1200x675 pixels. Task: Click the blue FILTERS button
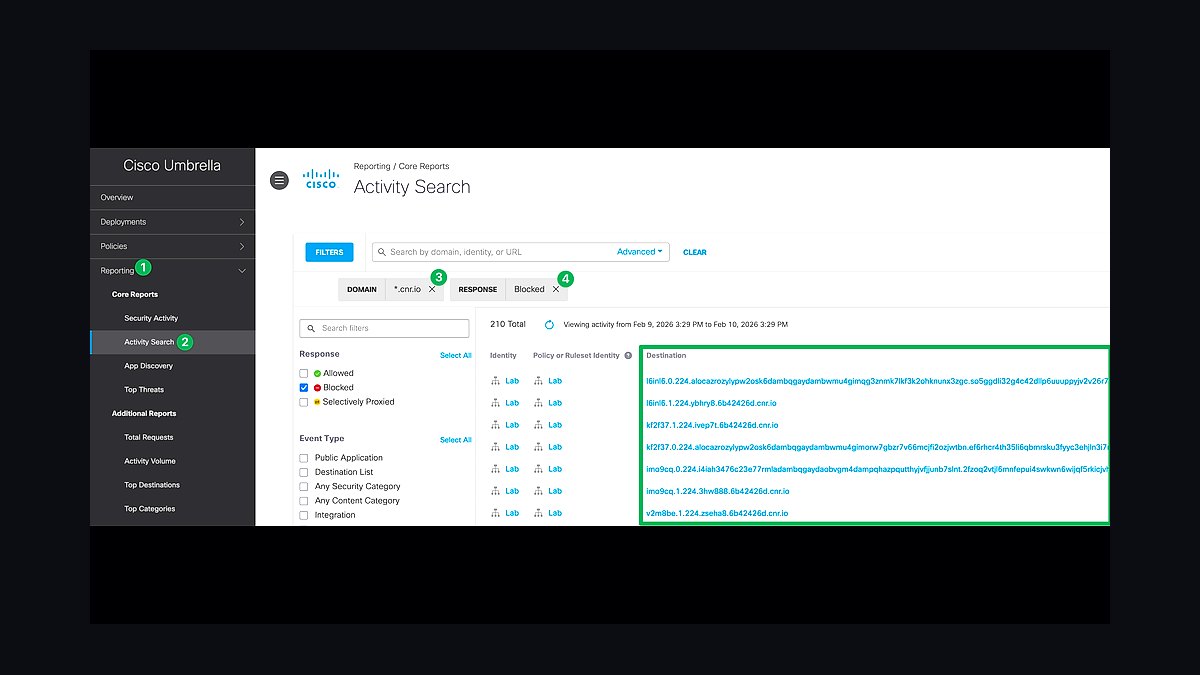(x=329, y=252)
